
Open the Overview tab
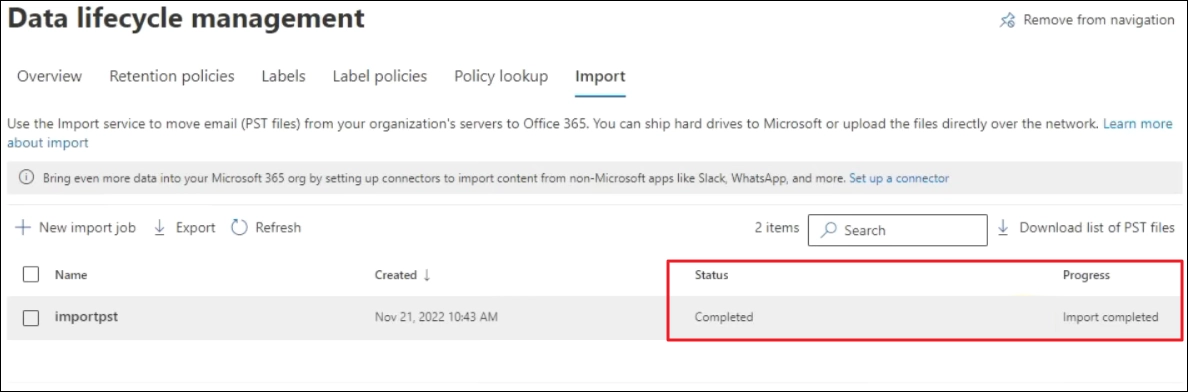pyautogui.click(x=49, y=76)
